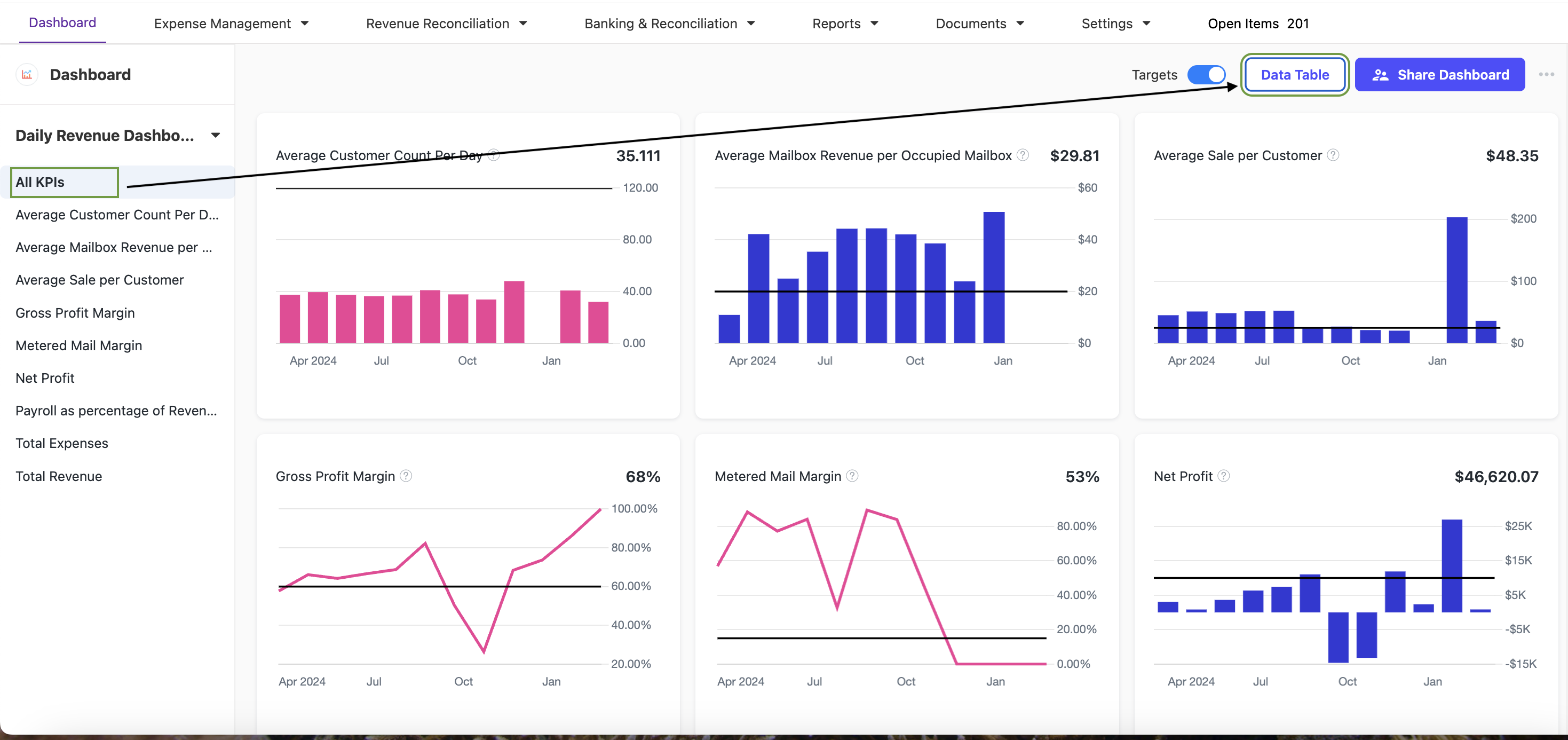This screenshot has width=1568, height=740.
Task: Switch to the Dashboard tab
Action: pos(62,22)
